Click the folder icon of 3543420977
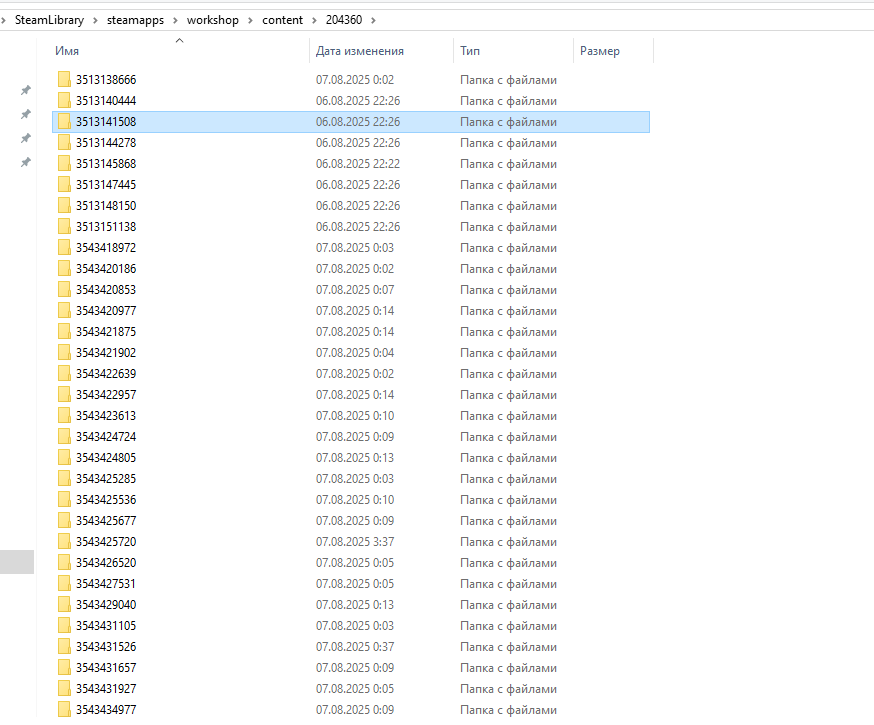The height and width of the screenshot is (725, 874). tap(64, 310)
